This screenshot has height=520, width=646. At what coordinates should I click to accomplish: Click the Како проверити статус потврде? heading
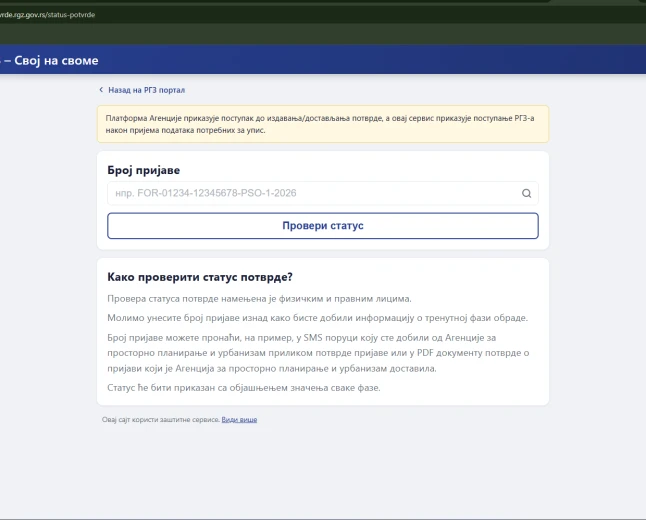tap(200, 277)
